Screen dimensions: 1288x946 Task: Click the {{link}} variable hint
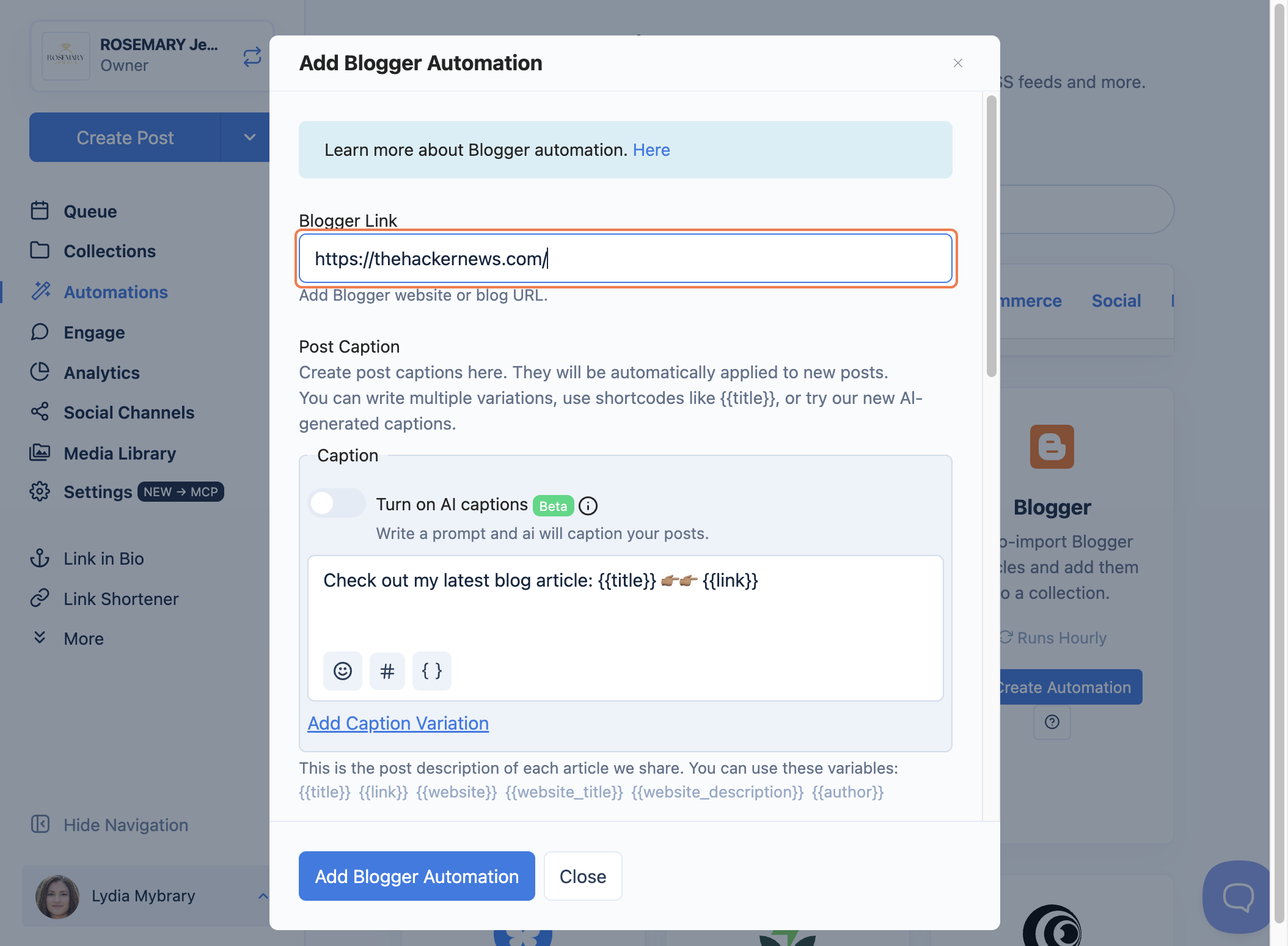coord(384,792)
